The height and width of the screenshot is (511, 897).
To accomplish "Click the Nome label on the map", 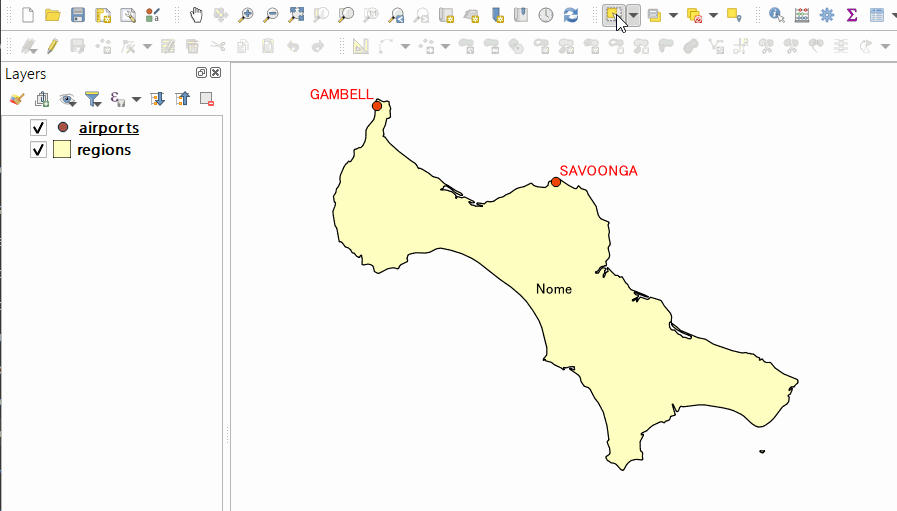I will [x=554, y=289].
